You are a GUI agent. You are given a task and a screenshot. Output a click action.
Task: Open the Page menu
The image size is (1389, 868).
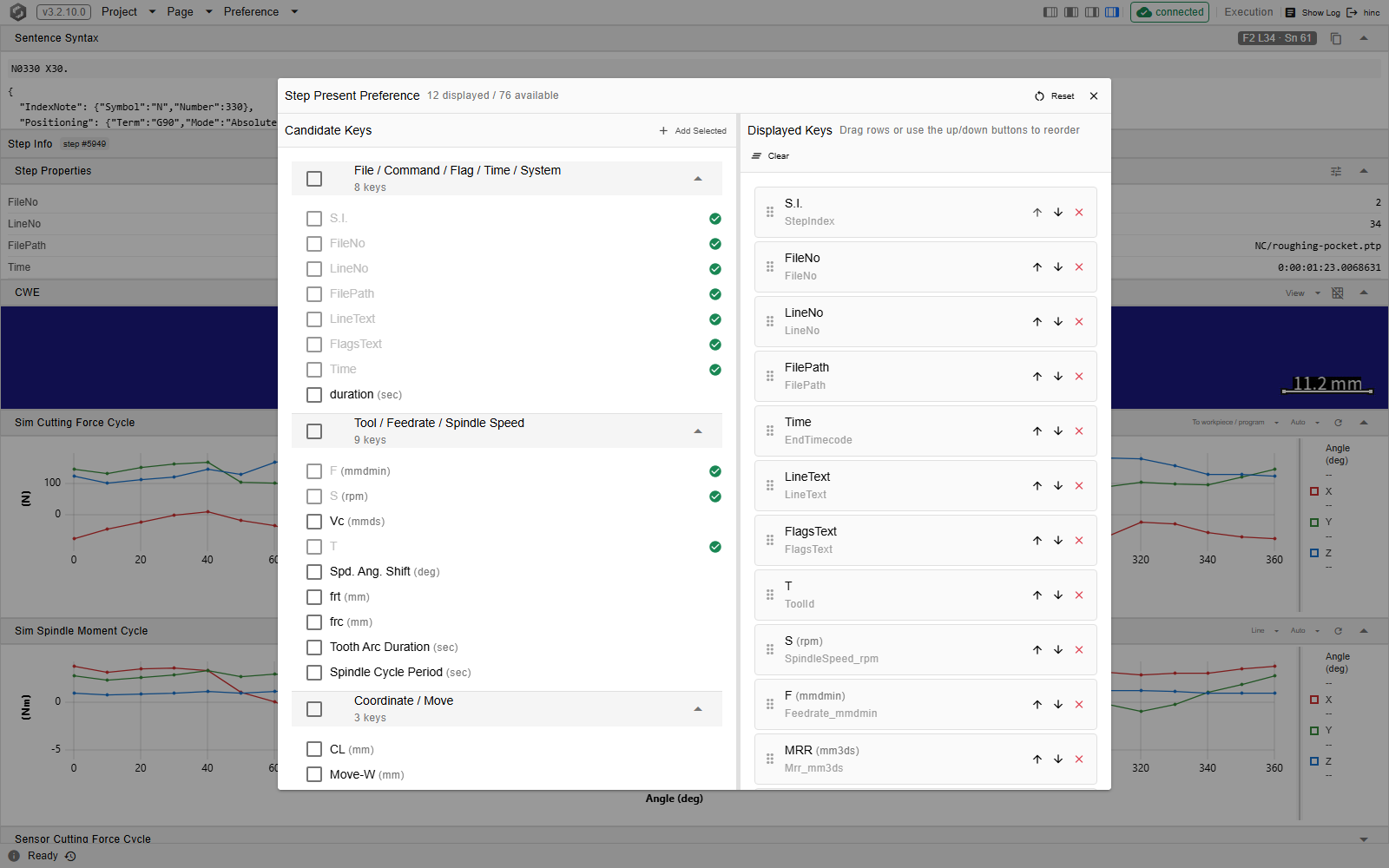coord(189,12)
